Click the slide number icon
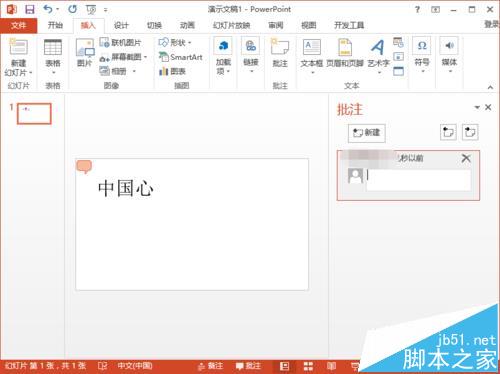This screenshot has height=374, width=500. (398, 57)
